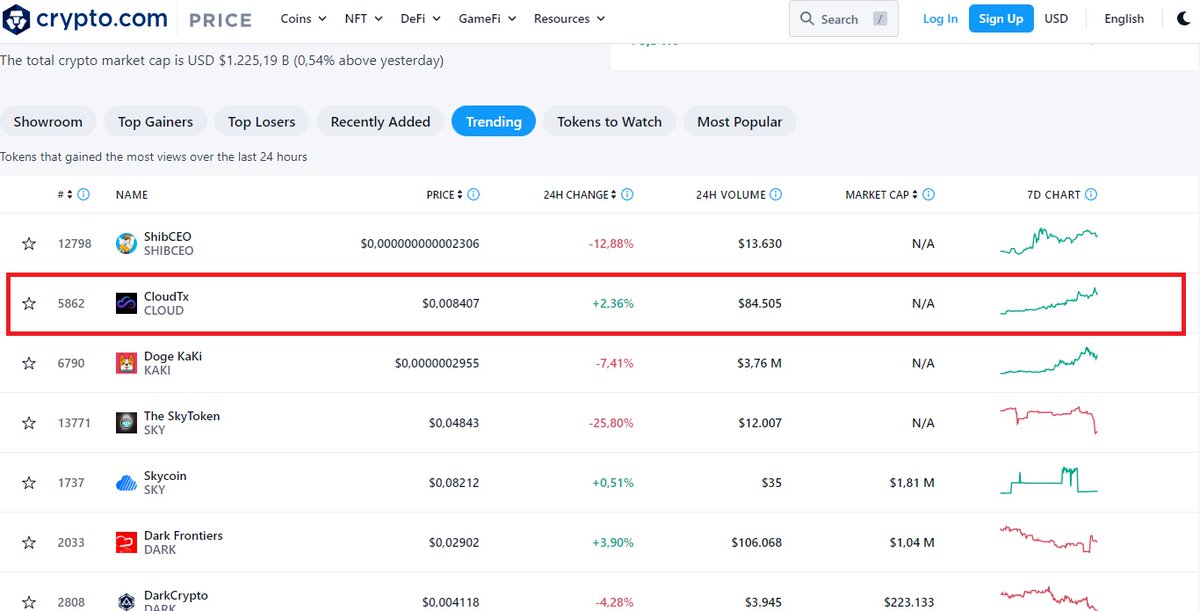
Task: Show info icon beside 24H VOLUME
Action: (776, 195)
